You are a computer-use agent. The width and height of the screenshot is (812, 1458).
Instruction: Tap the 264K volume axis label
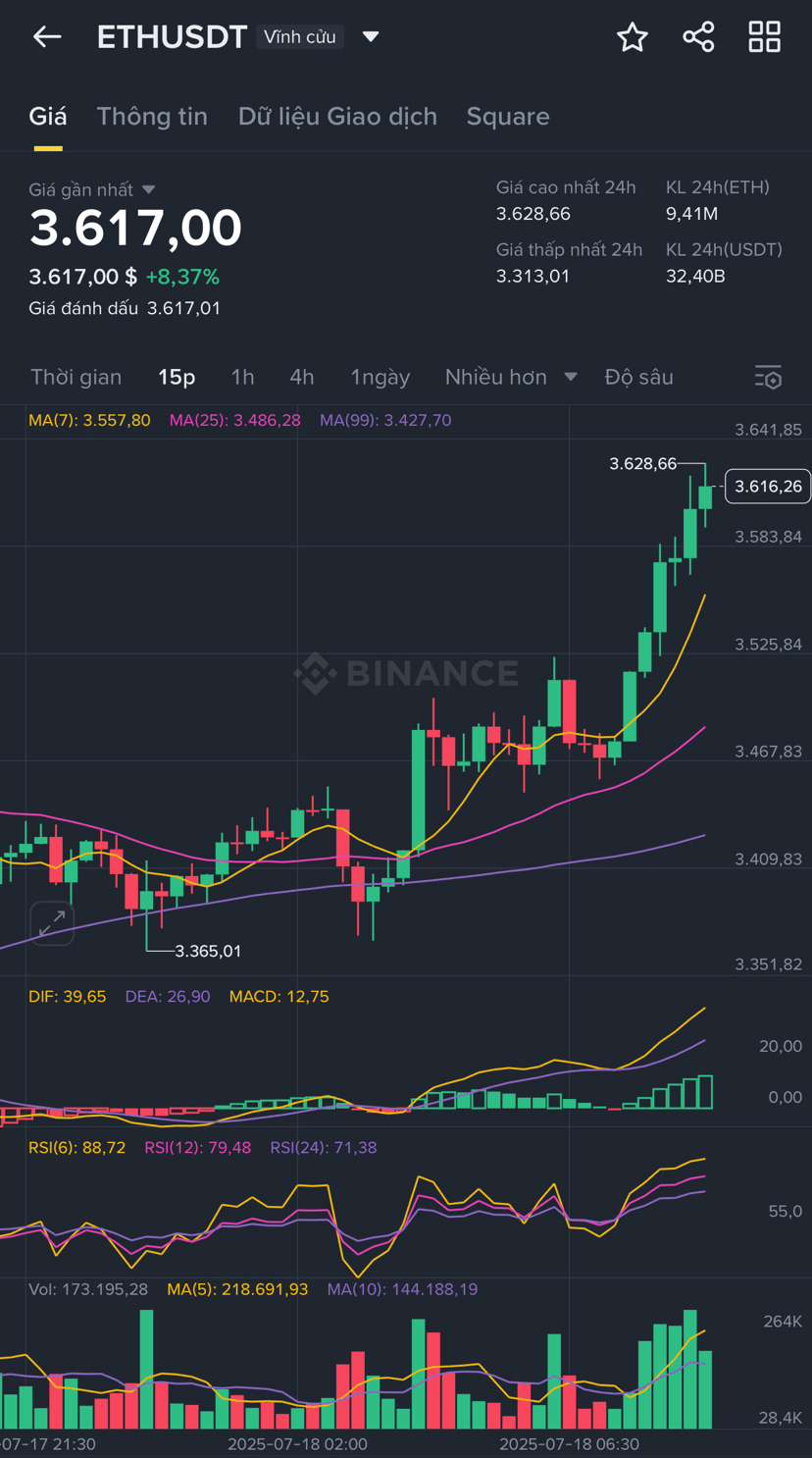click(x=783, y=1322)
